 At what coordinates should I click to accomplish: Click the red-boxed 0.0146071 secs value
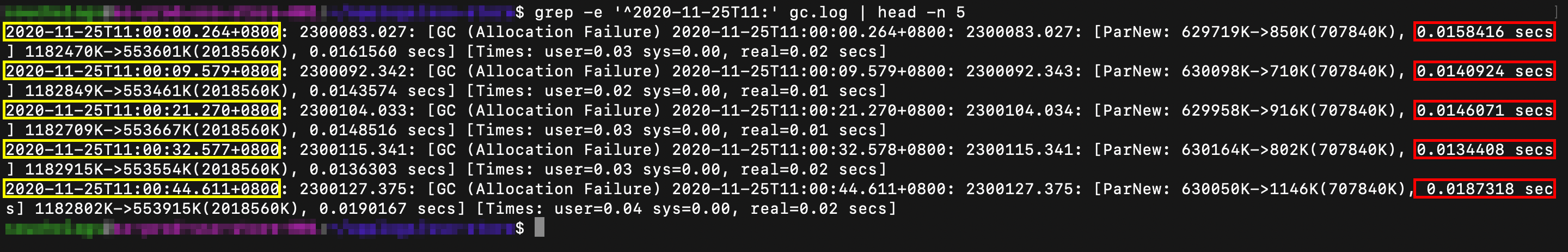click(x=1484, y=110)
